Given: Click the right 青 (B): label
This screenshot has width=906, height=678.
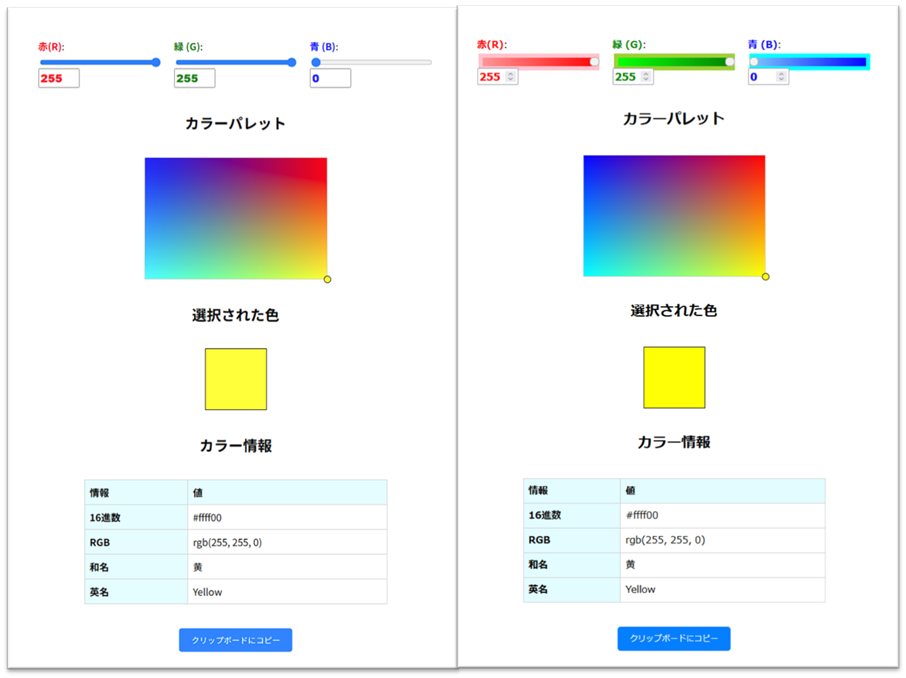Looking at the screenshot, I should 764,45.
